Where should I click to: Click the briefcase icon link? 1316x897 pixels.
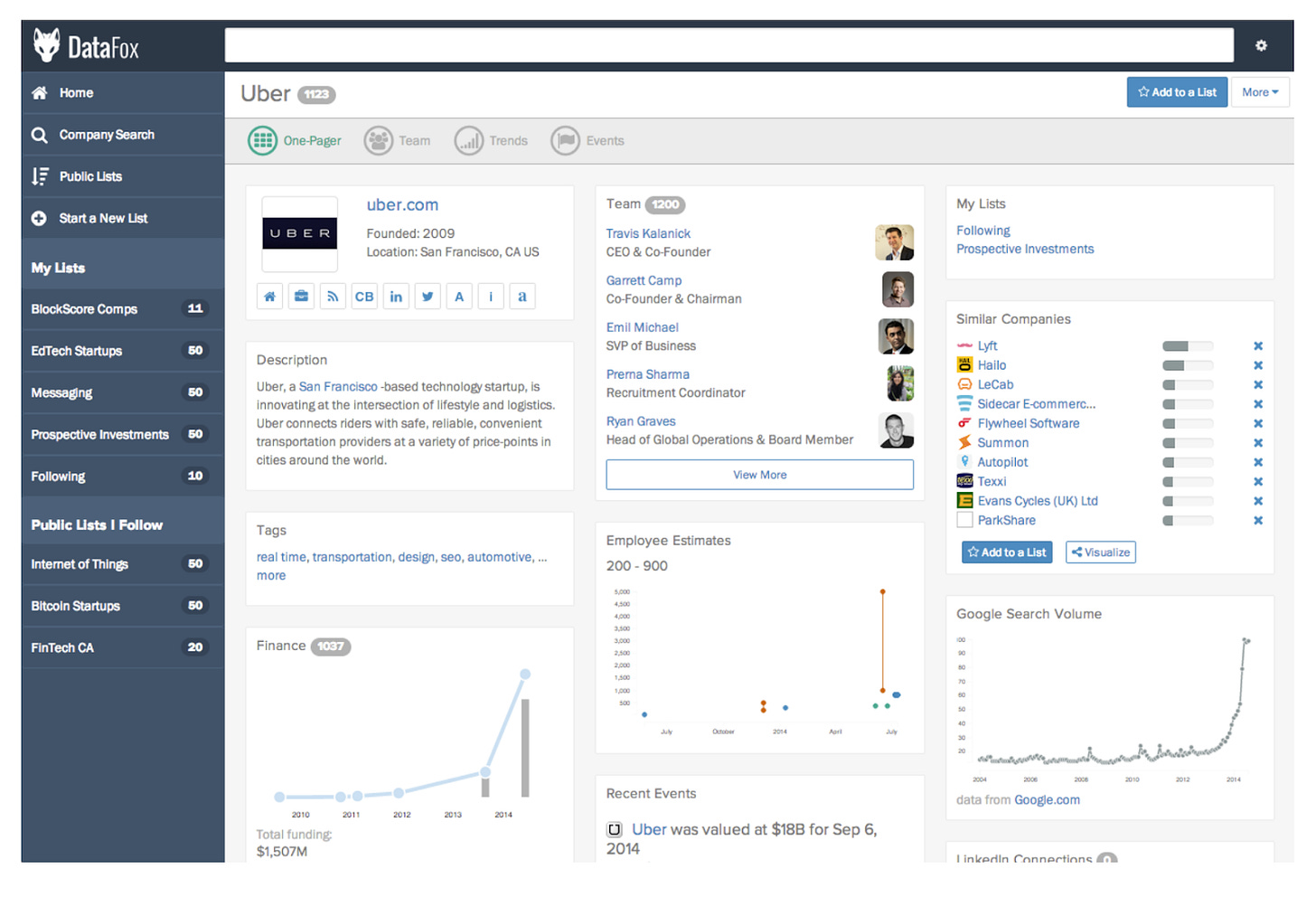301,297
